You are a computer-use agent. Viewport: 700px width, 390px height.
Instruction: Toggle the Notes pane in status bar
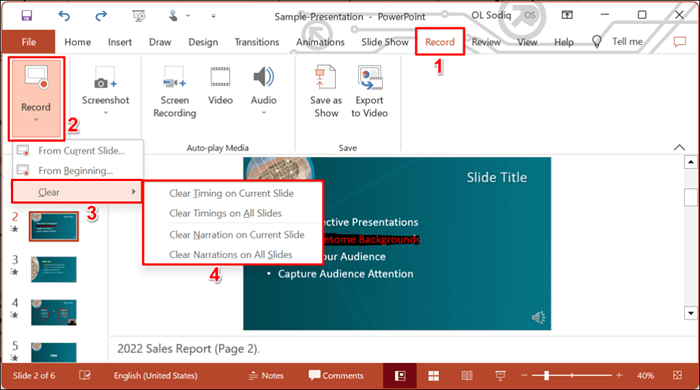[266, 376]
